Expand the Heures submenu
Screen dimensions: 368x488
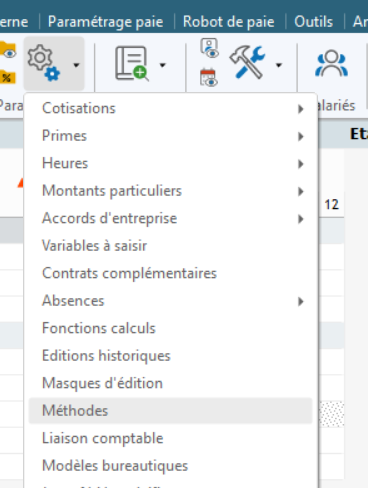tap(170, 163)
